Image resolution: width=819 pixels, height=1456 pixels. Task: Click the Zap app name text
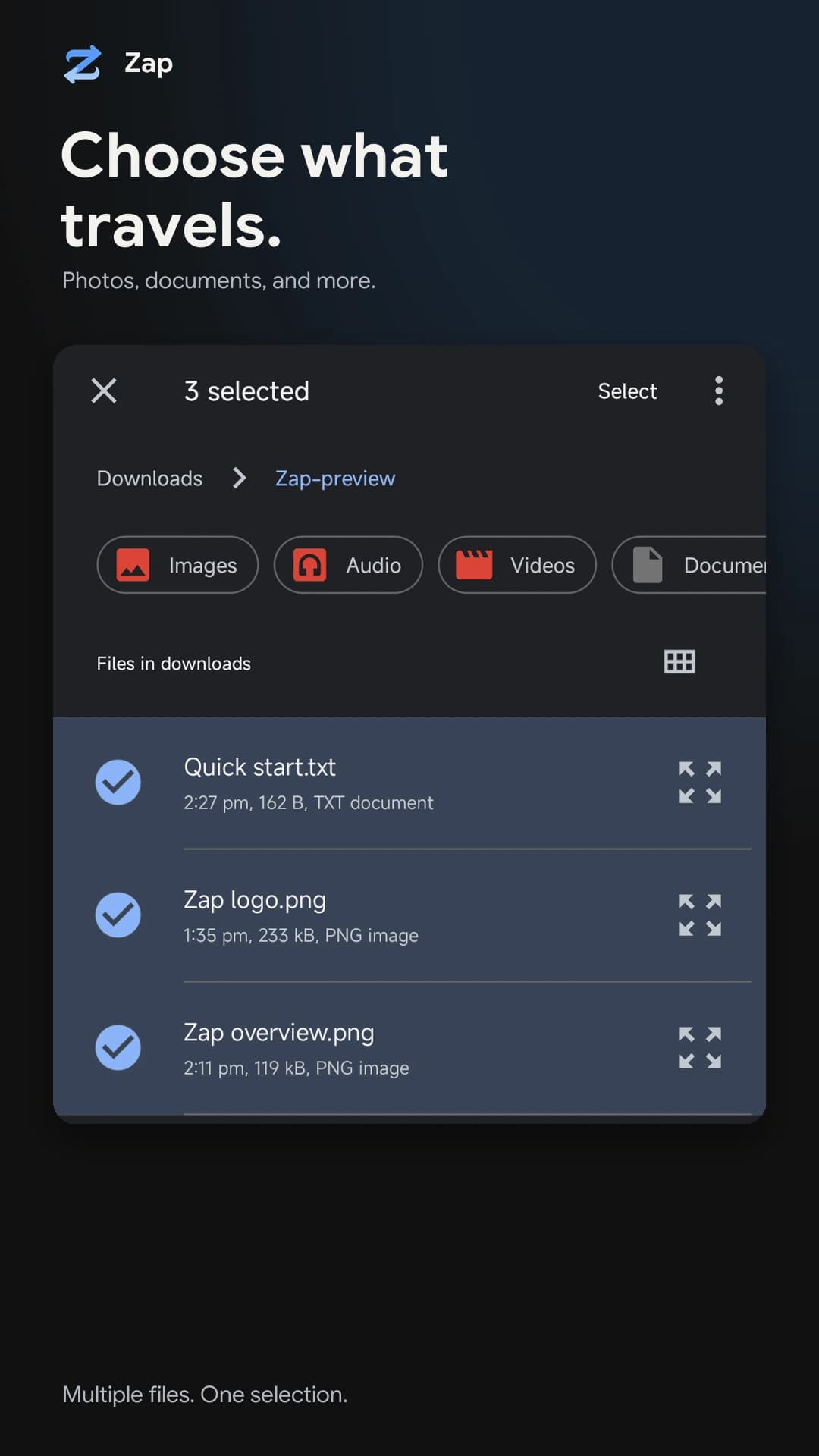pyautogui.click(x=149, y=64)
